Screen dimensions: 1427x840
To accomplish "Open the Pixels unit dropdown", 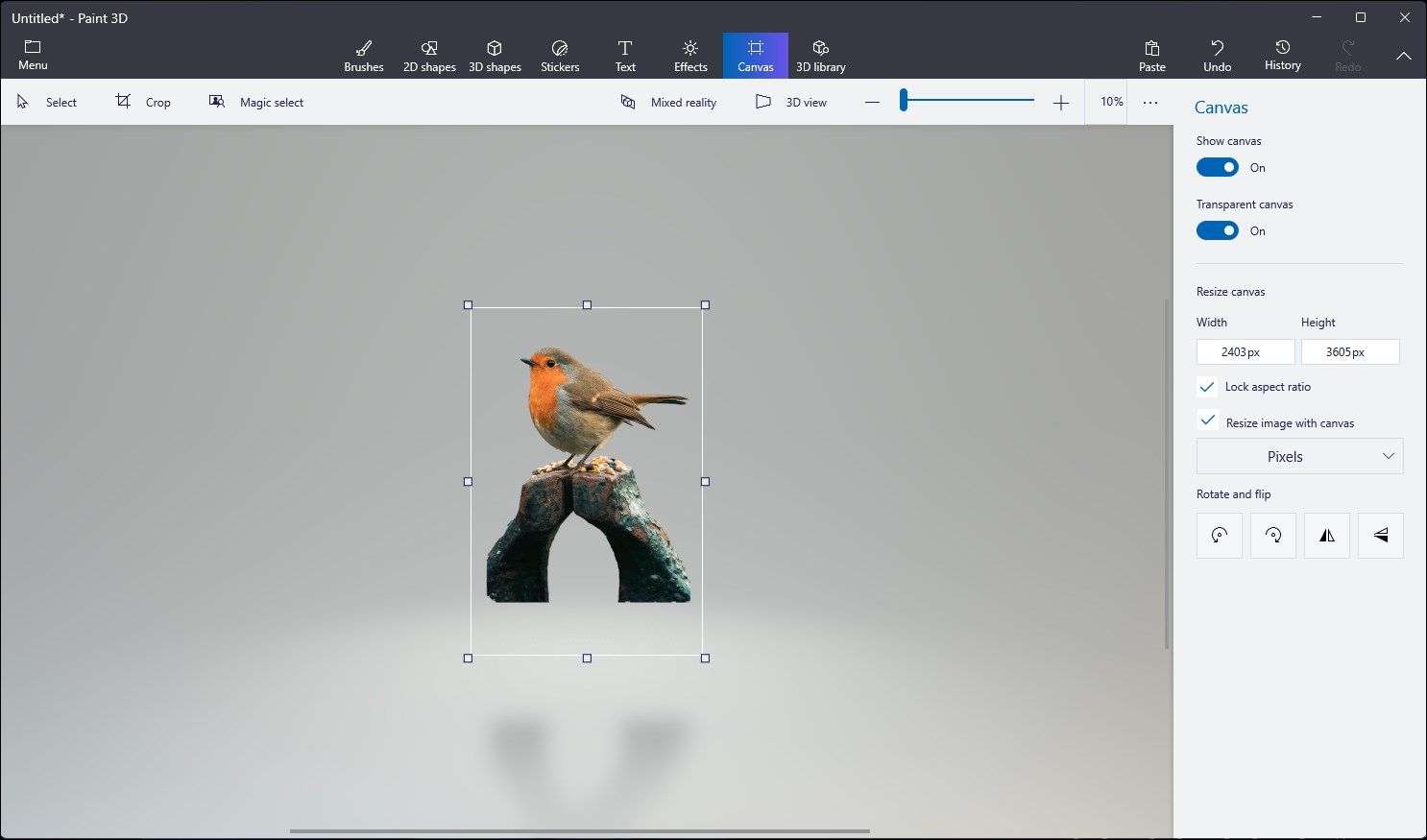I will (1298, 455).
